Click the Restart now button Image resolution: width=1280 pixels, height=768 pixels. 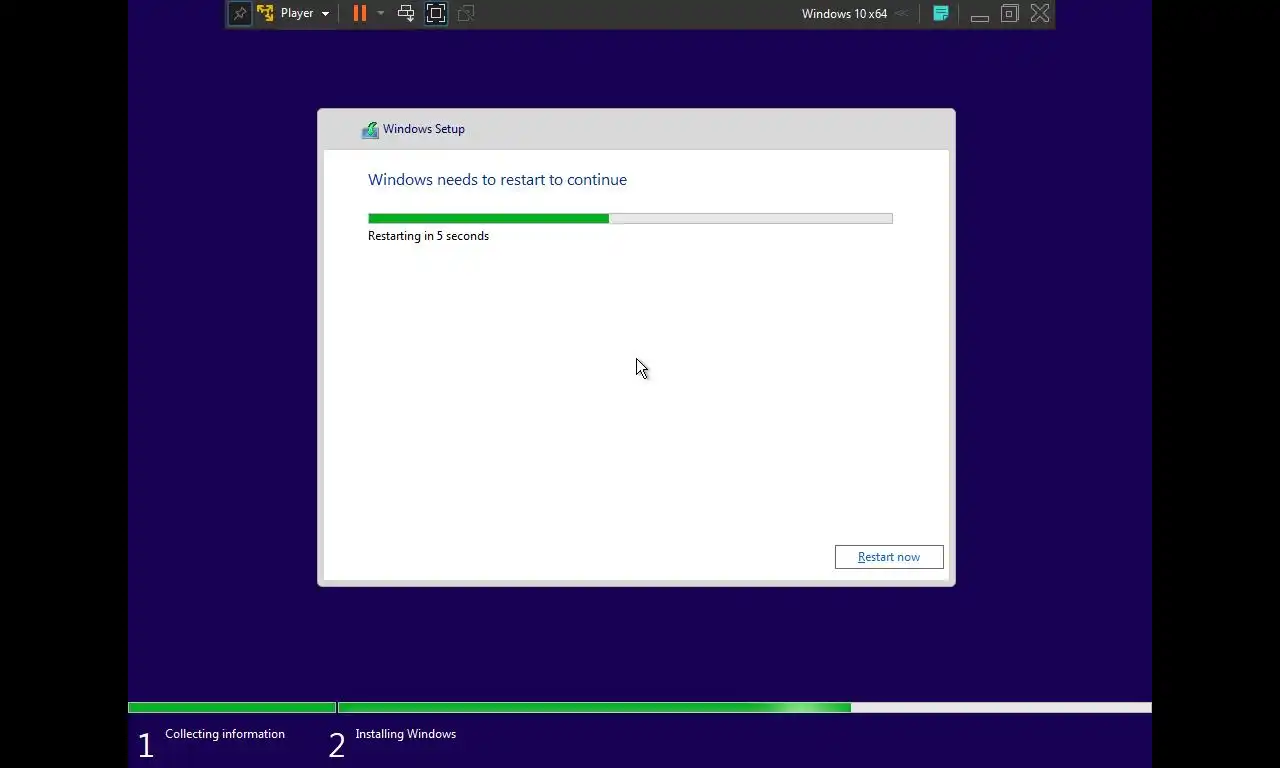tap(889, 557)
